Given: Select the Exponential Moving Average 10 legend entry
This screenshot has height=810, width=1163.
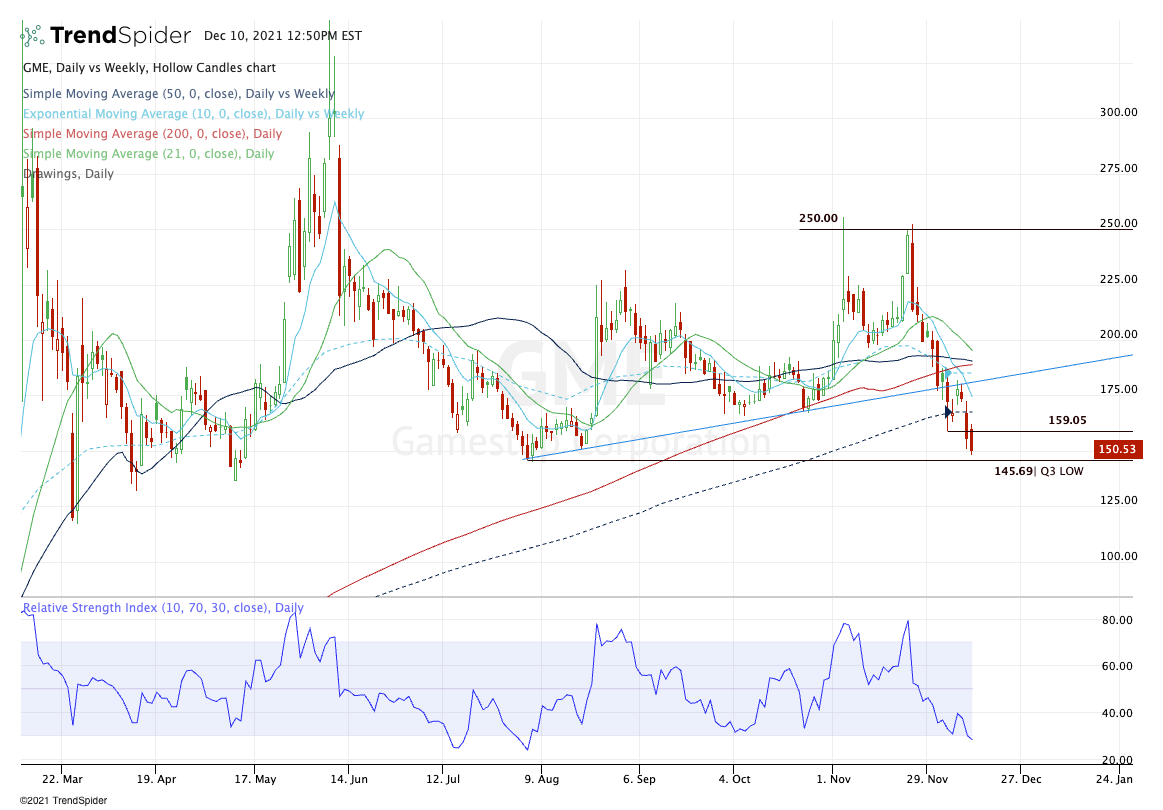Looking at the screenshot, I should coord(194,113).
